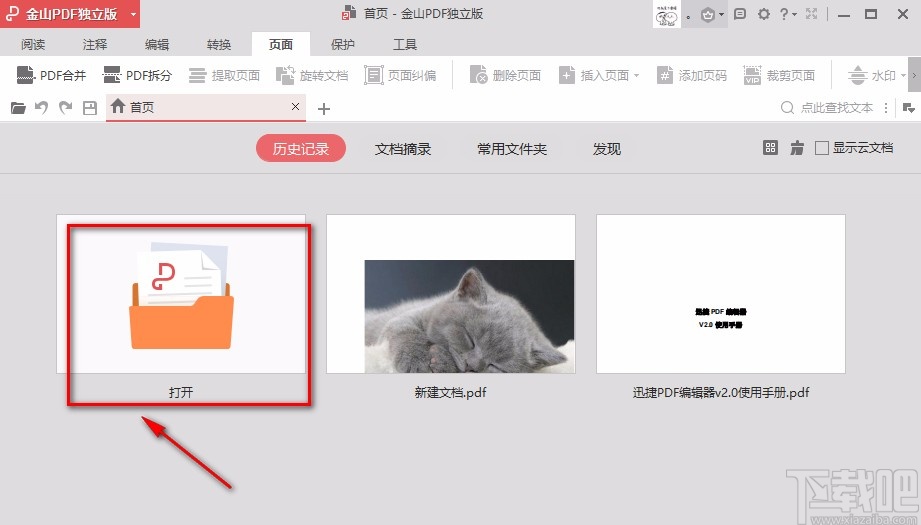Select 提取页面 extract pages tool

(x=224, y=75)
